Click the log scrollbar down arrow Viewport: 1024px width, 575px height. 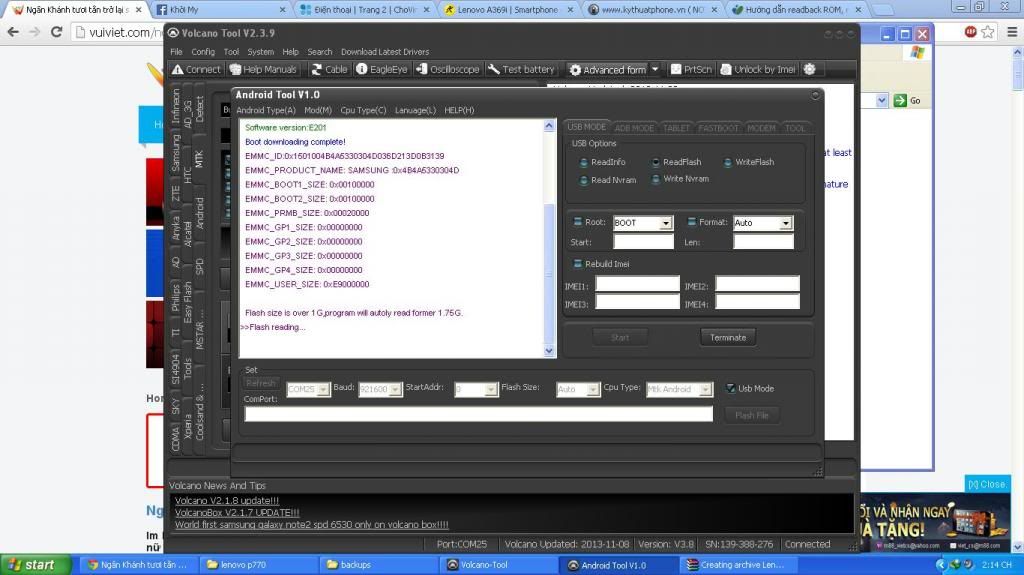[549, 351]
